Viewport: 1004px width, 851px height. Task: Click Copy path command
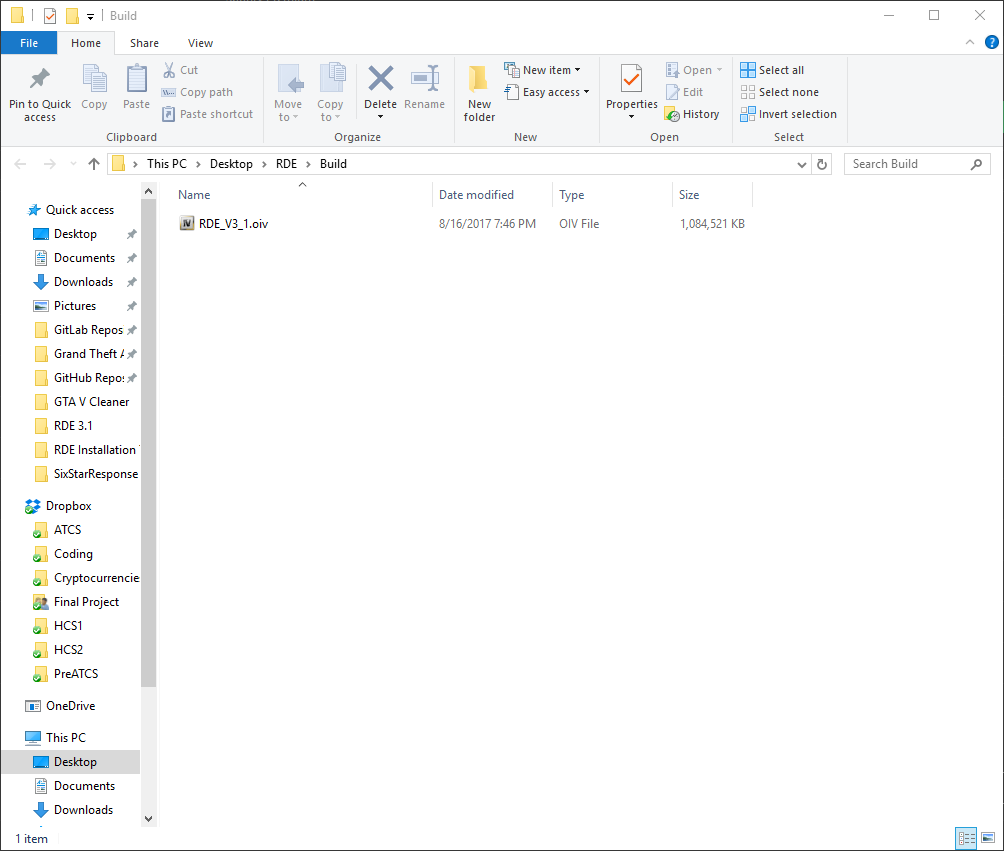tap(197, 92)
